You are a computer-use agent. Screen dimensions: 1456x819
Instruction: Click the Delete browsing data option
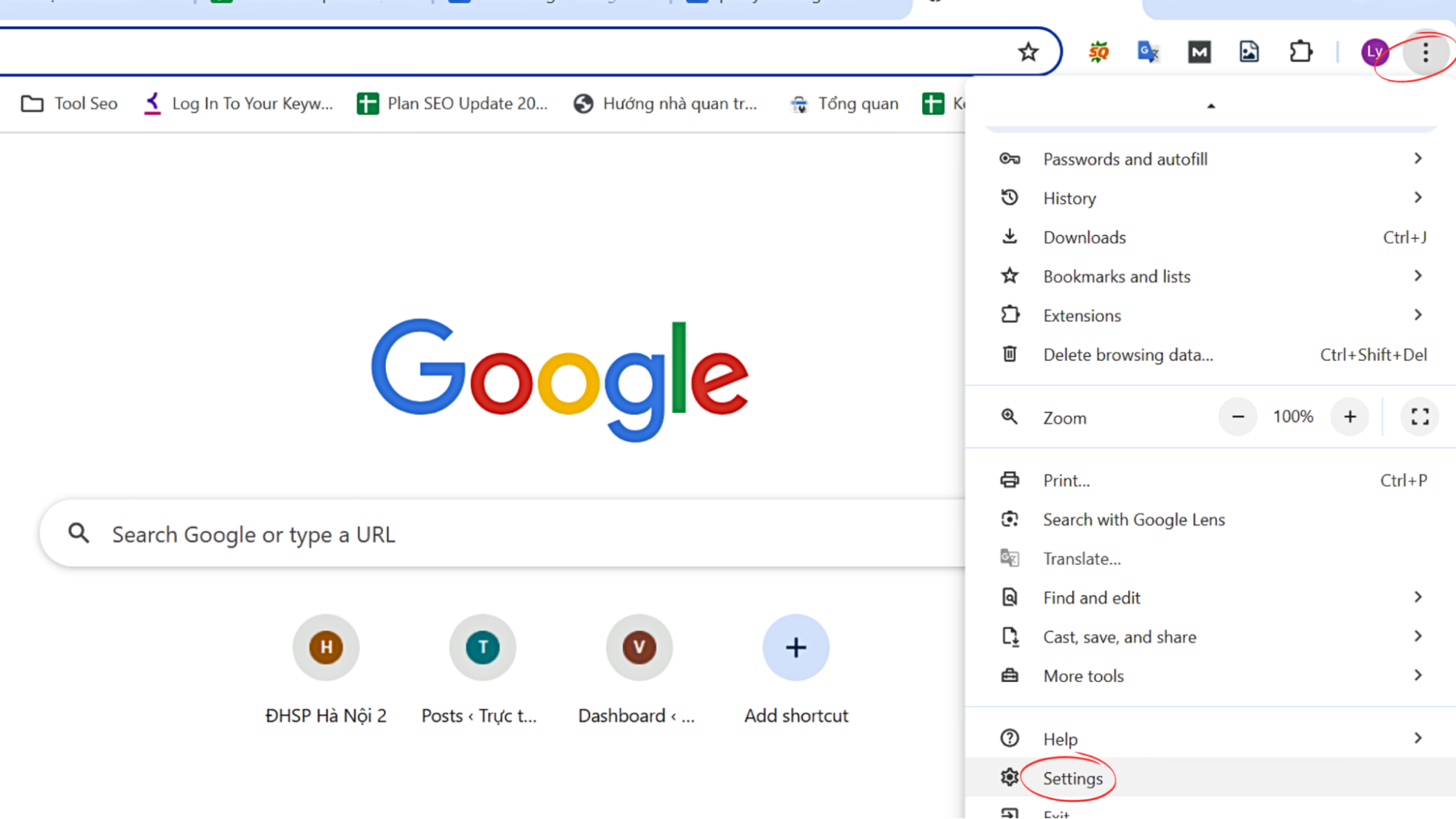[1128, 354]
